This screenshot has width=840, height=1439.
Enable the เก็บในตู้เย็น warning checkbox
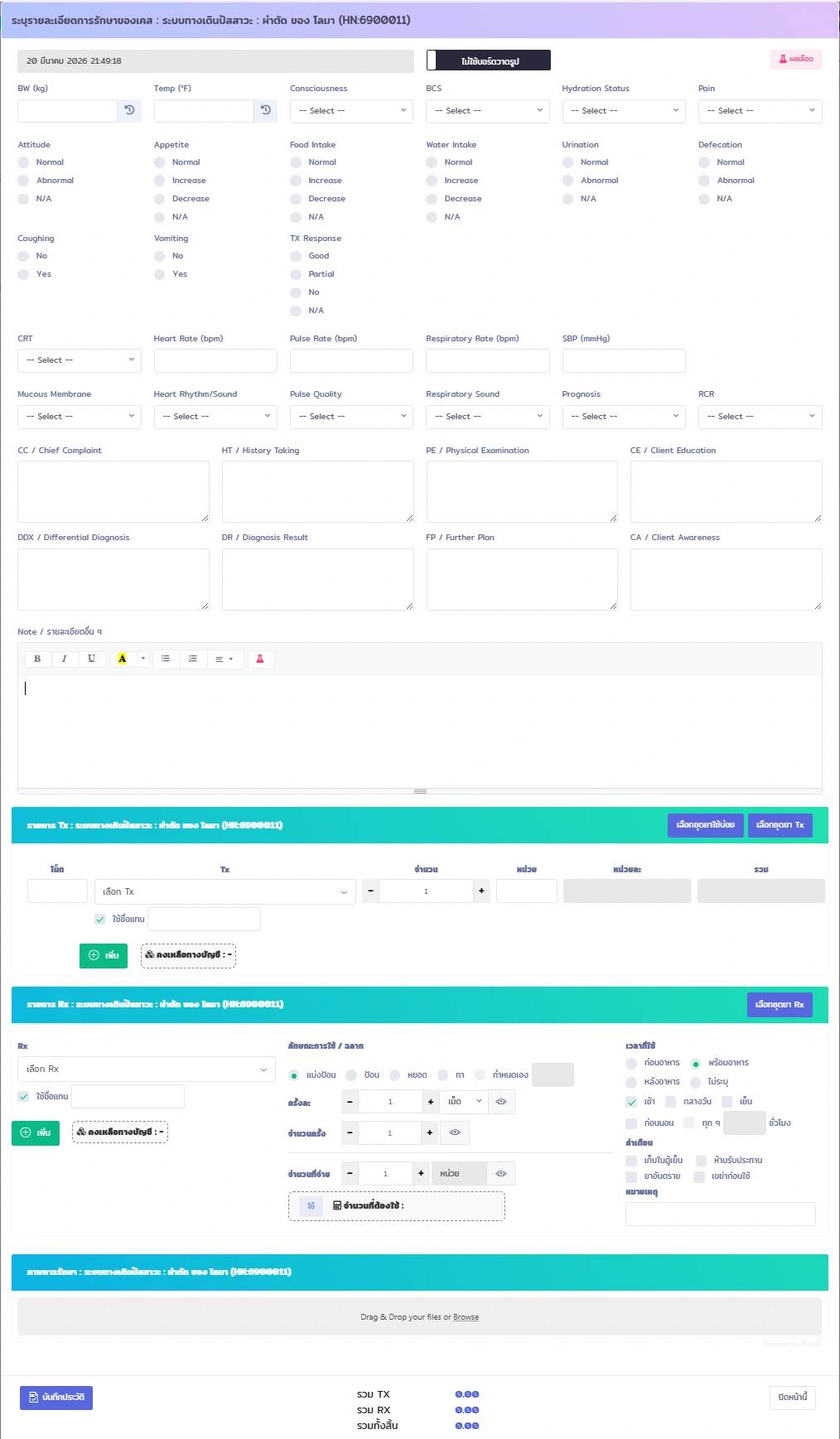click(x=631, y=1161)
